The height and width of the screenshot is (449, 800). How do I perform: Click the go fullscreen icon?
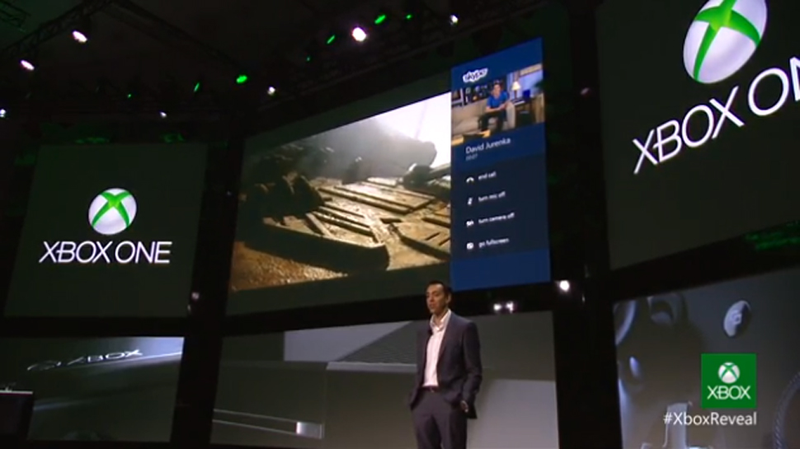470,246
